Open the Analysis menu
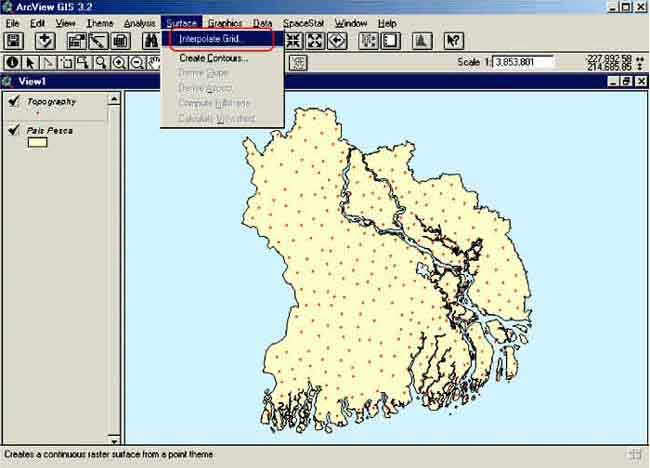 click(x=139, y=22)
